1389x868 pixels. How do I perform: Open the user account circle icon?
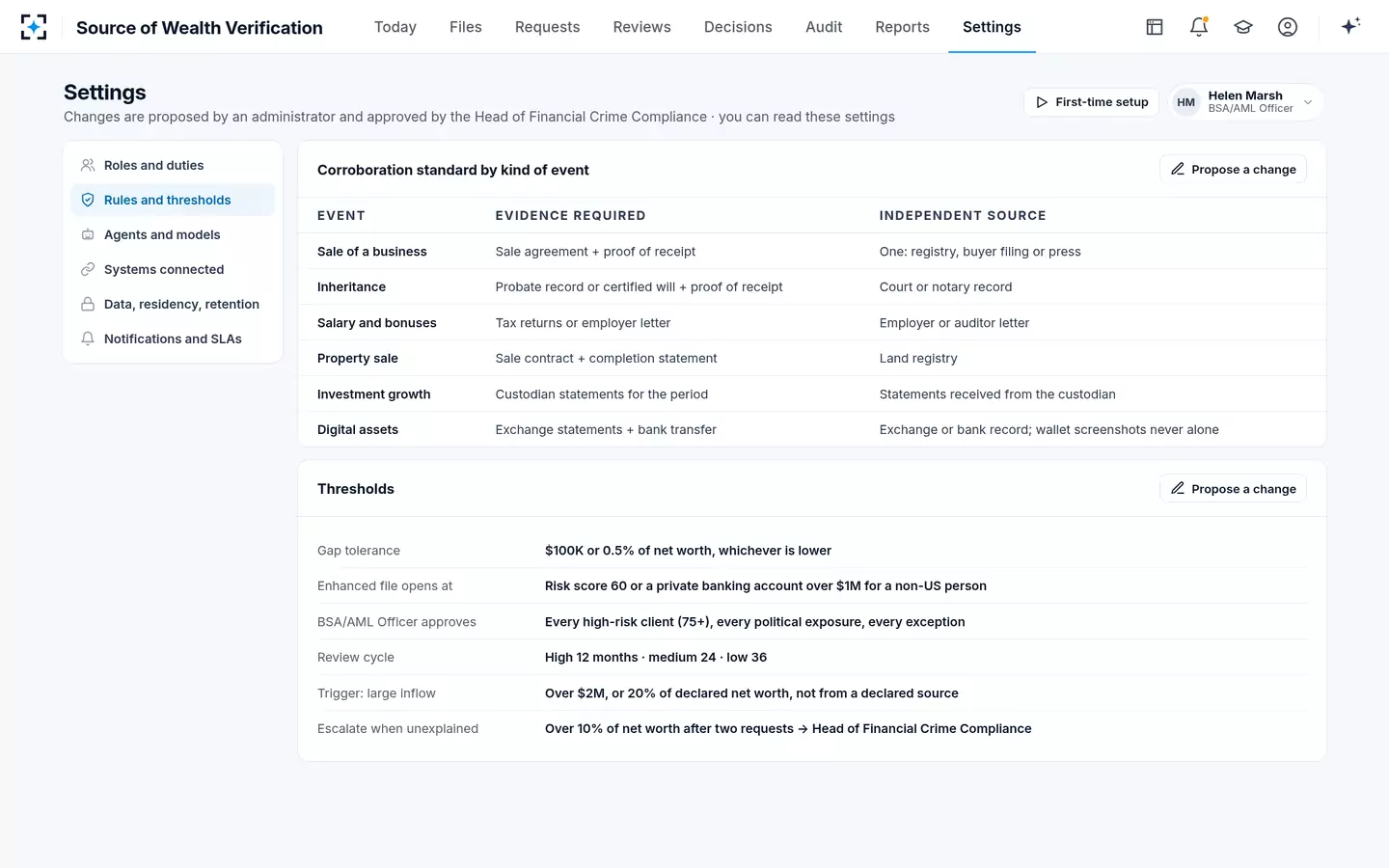(x=1288, y=27)
